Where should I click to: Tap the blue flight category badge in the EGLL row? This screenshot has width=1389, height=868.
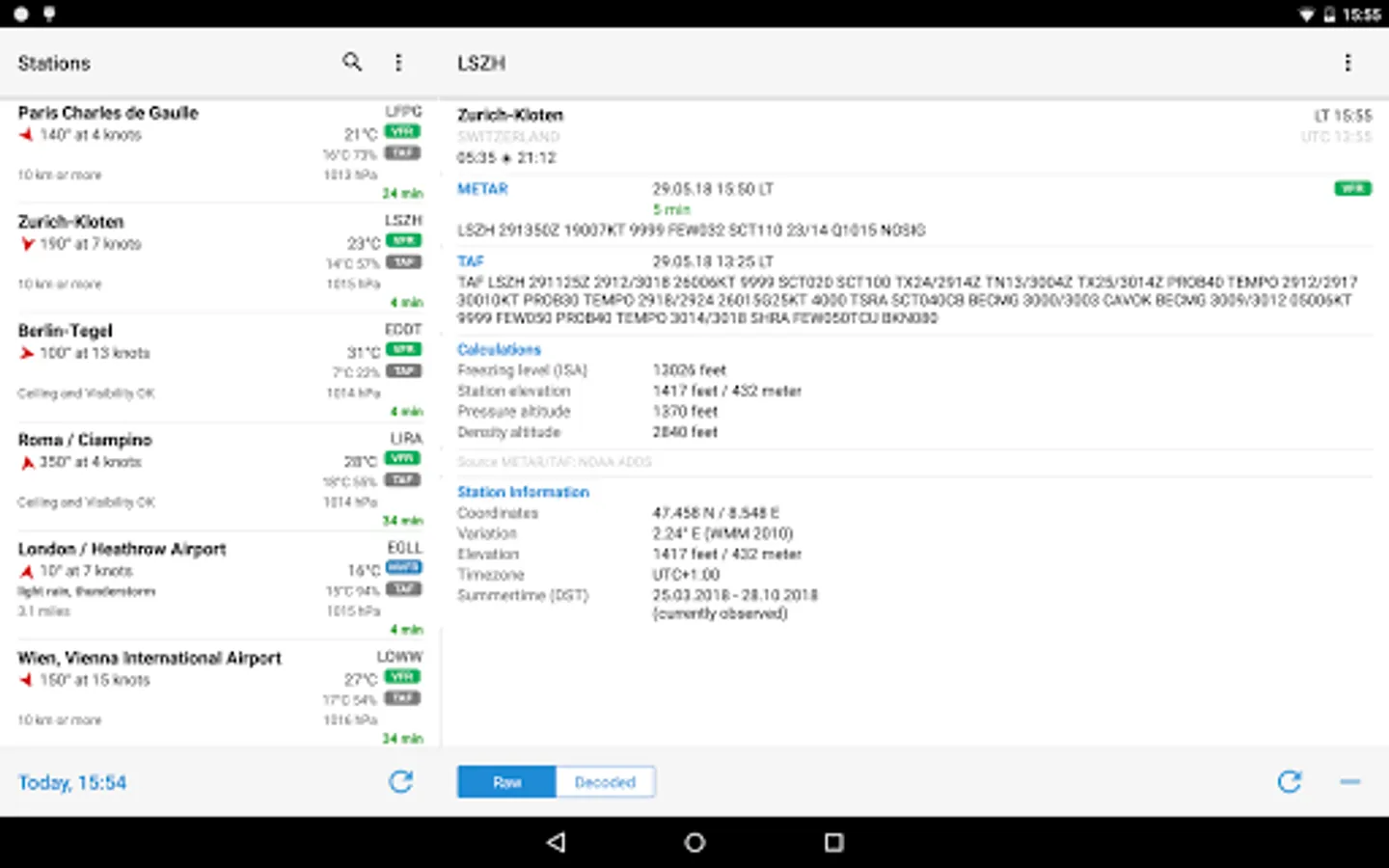pos(402,567)
